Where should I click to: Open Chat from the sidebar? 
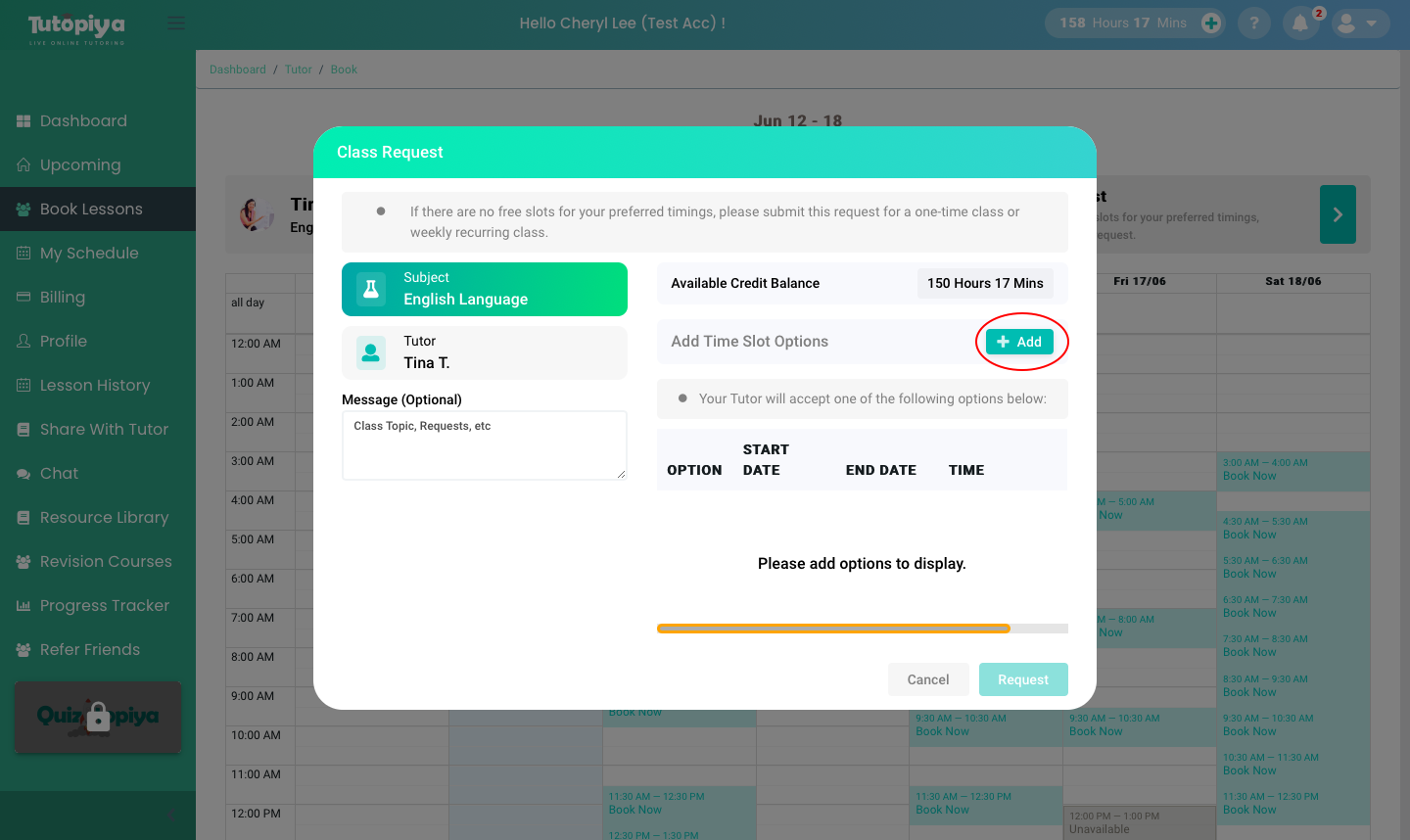(59, 474)
